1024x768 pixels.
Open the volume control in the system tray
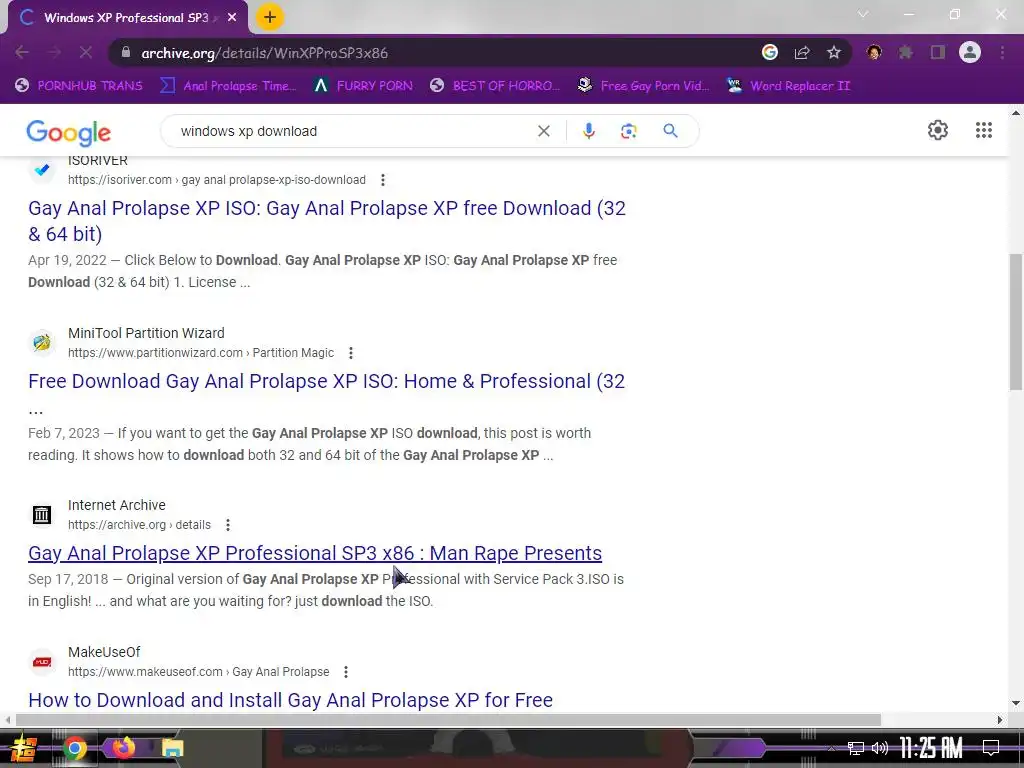(x=880, y=748)
